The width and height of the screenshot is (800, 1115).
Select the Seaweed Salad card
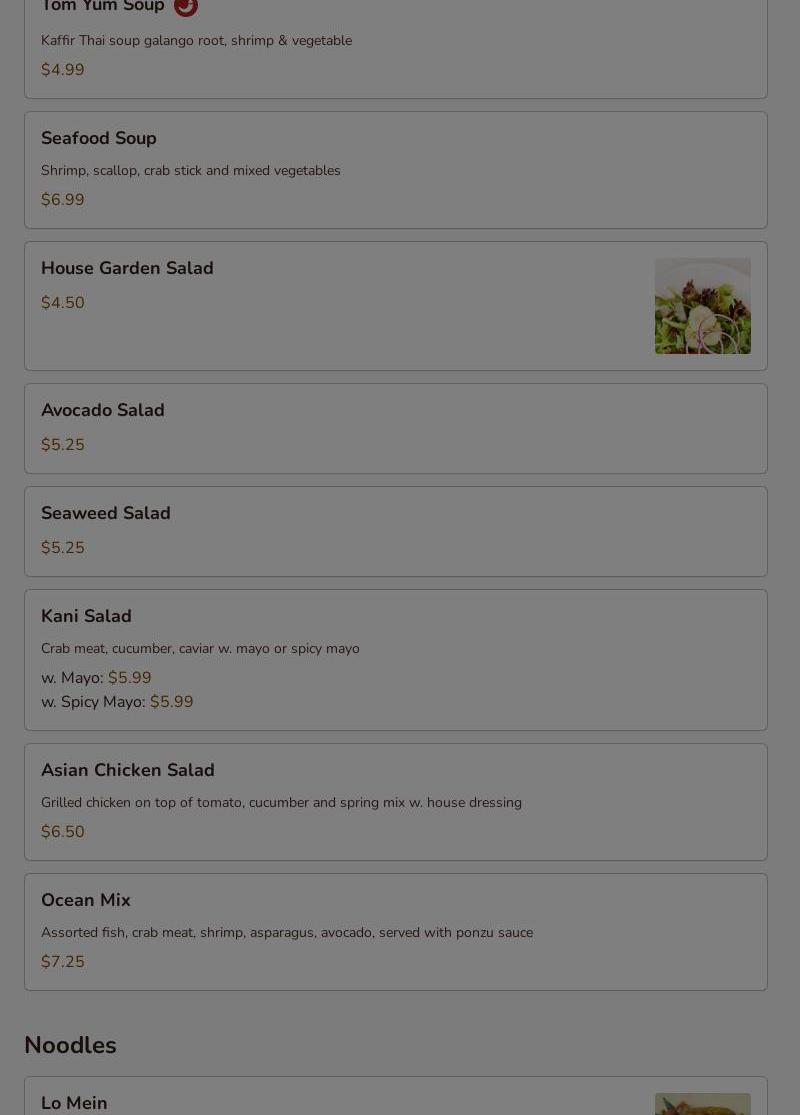click(x=396, y=532)
